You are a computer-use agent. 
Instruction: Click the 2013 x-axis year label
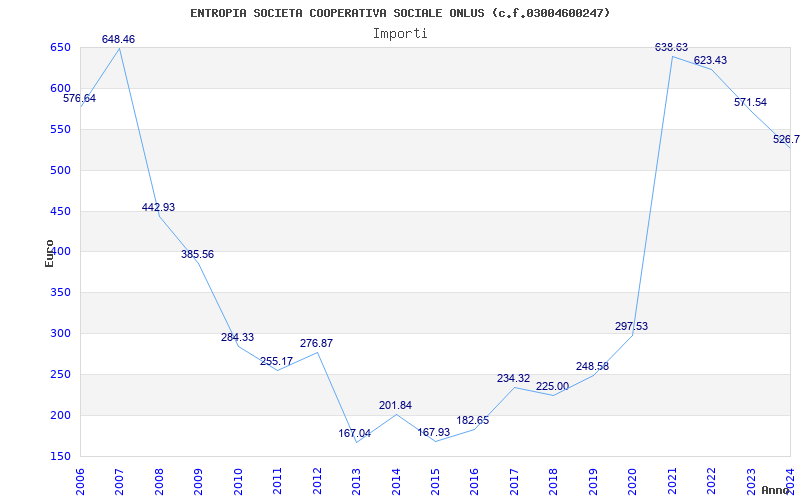point(356,480)
